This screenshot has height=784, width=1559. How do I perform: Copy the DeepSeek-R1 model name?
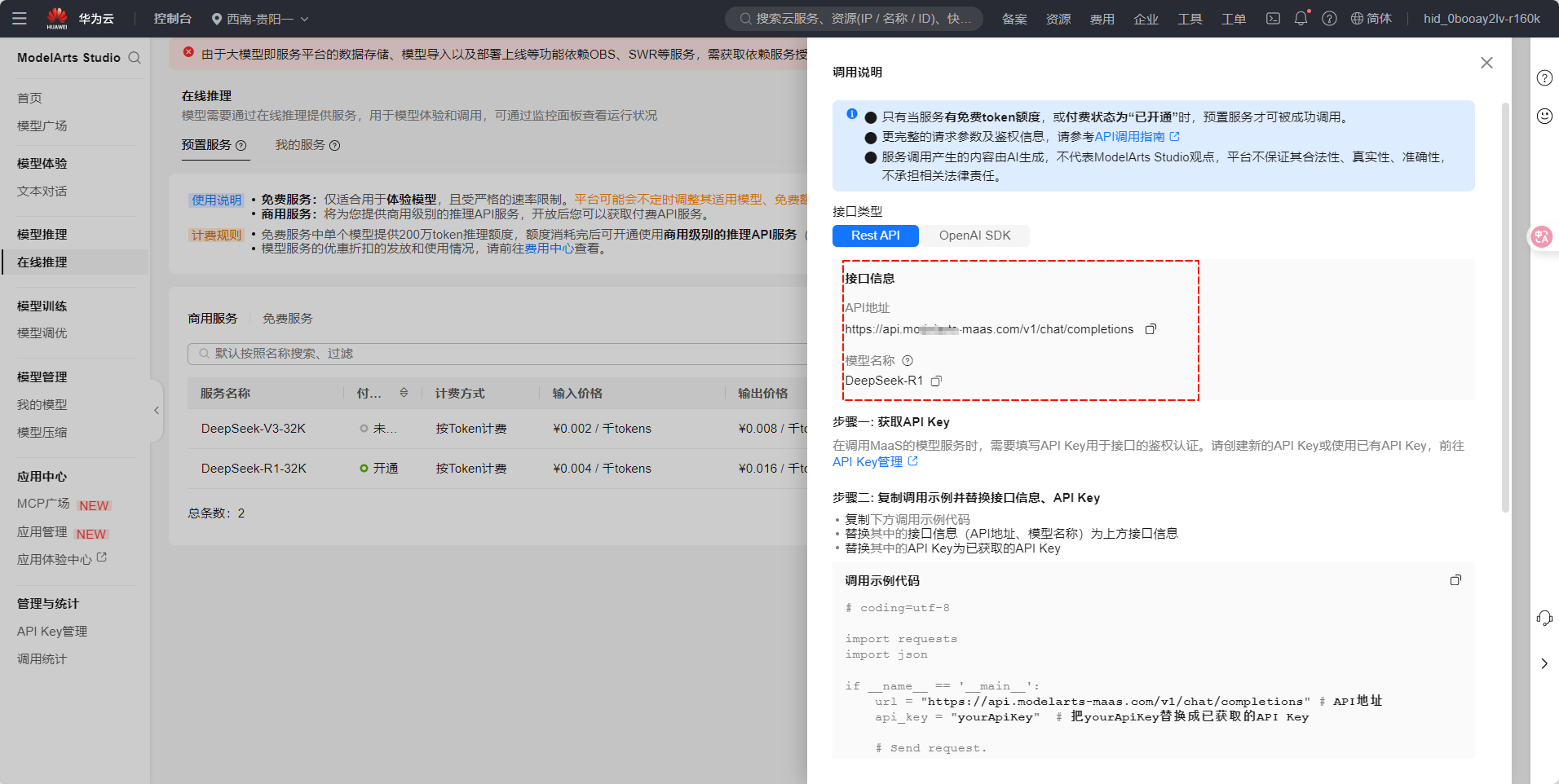click(936, 381)
